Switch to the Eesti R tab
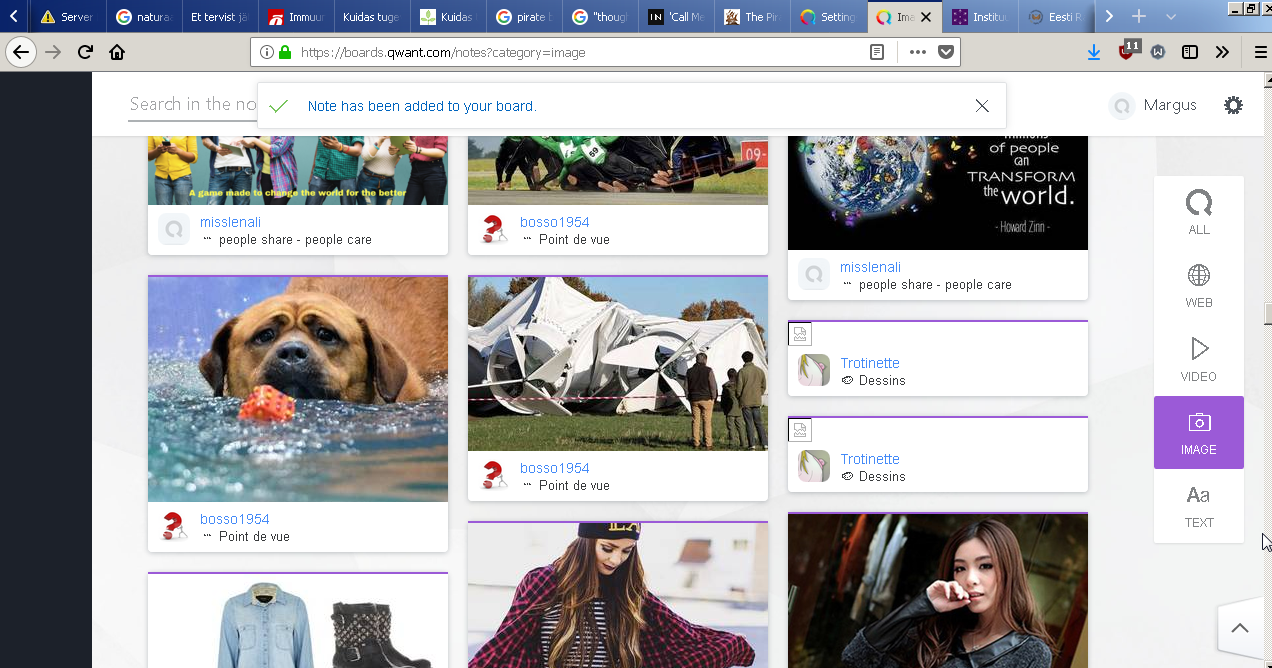 (1056, 17)
